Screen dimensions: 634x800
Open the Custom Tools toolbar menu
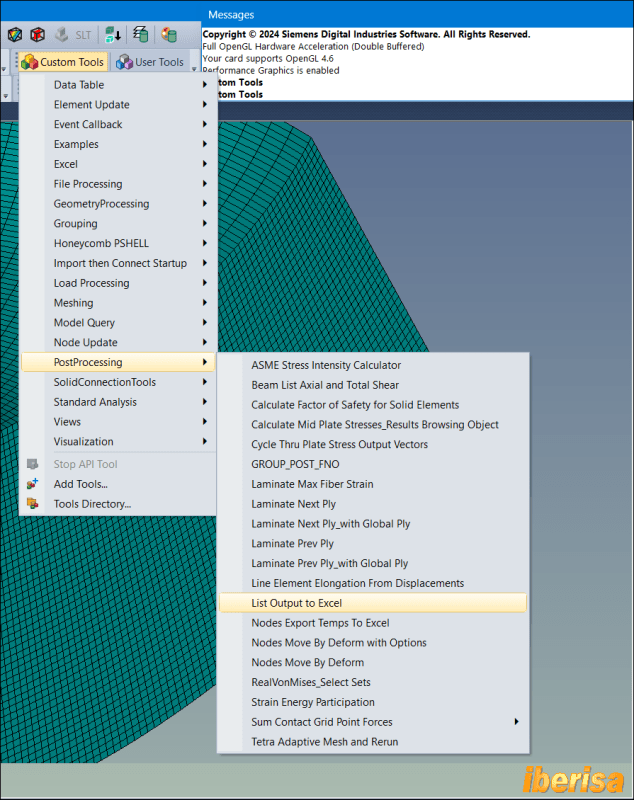(x=63, y=62)
